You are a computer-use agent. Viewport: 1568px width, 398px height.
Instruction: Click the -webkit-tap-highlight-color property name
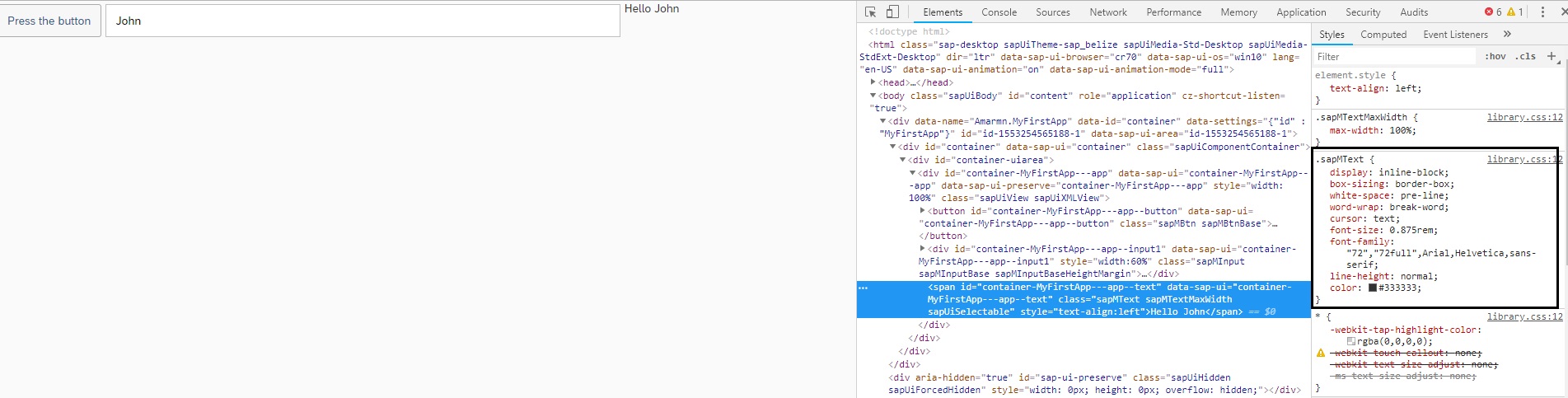[x=1403, y=330]
